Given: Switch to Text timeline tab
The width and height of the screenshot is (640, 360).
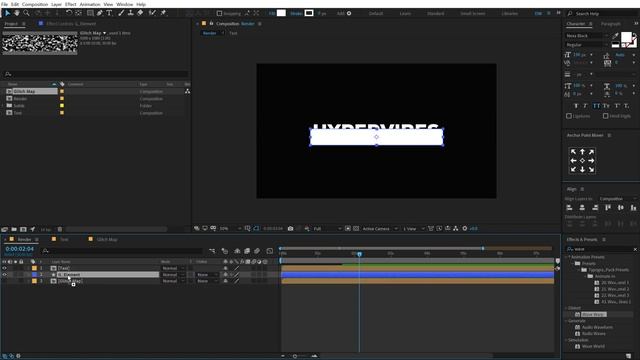Looking at the screenshot, I should pos(64,240).
